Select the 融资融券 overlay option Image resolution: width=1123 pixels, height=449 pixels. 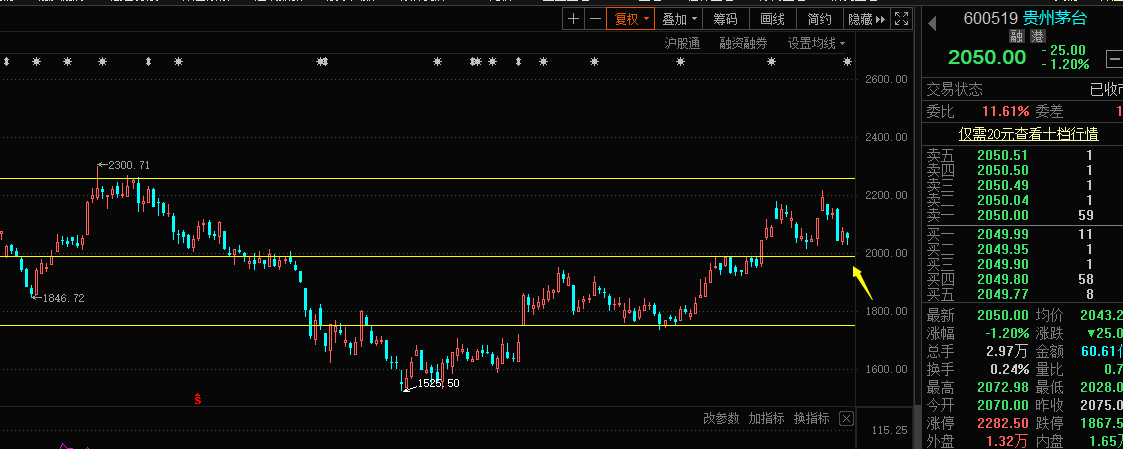click(743, 44)
